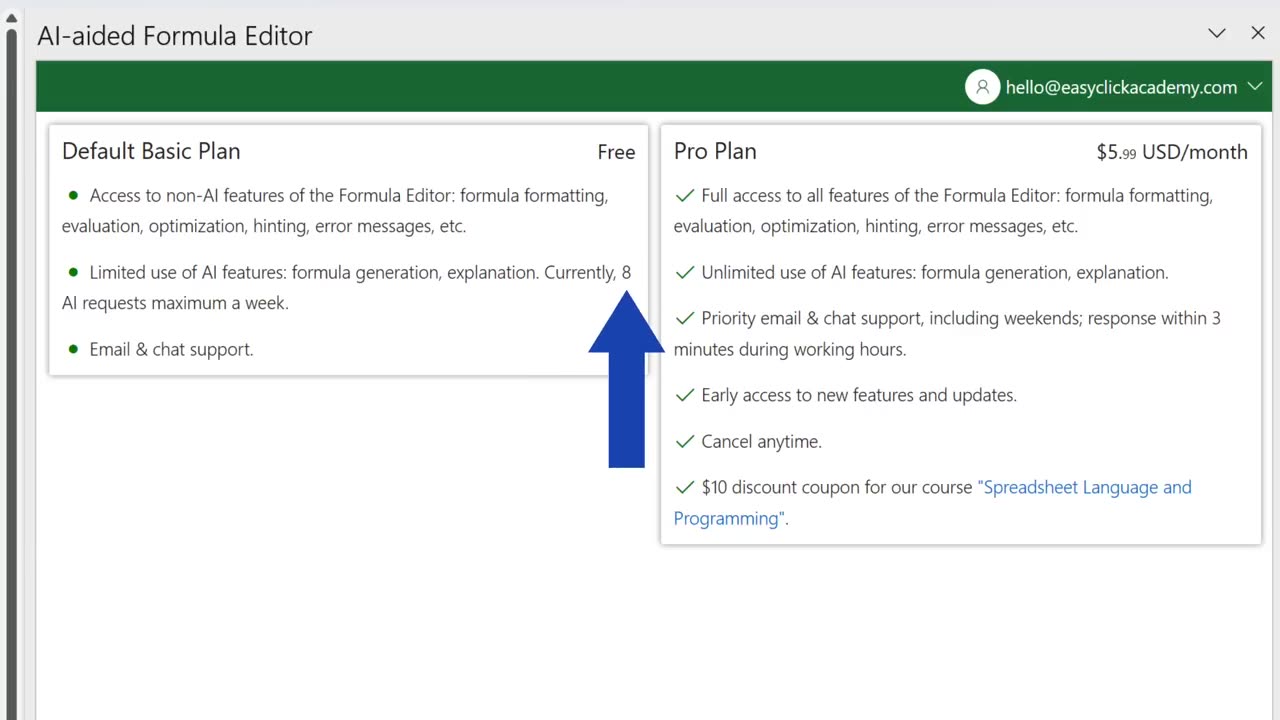Open the task pane options chevron
The height and width of the screenshot is (720, 1280).
click(x=1217, y=33)
